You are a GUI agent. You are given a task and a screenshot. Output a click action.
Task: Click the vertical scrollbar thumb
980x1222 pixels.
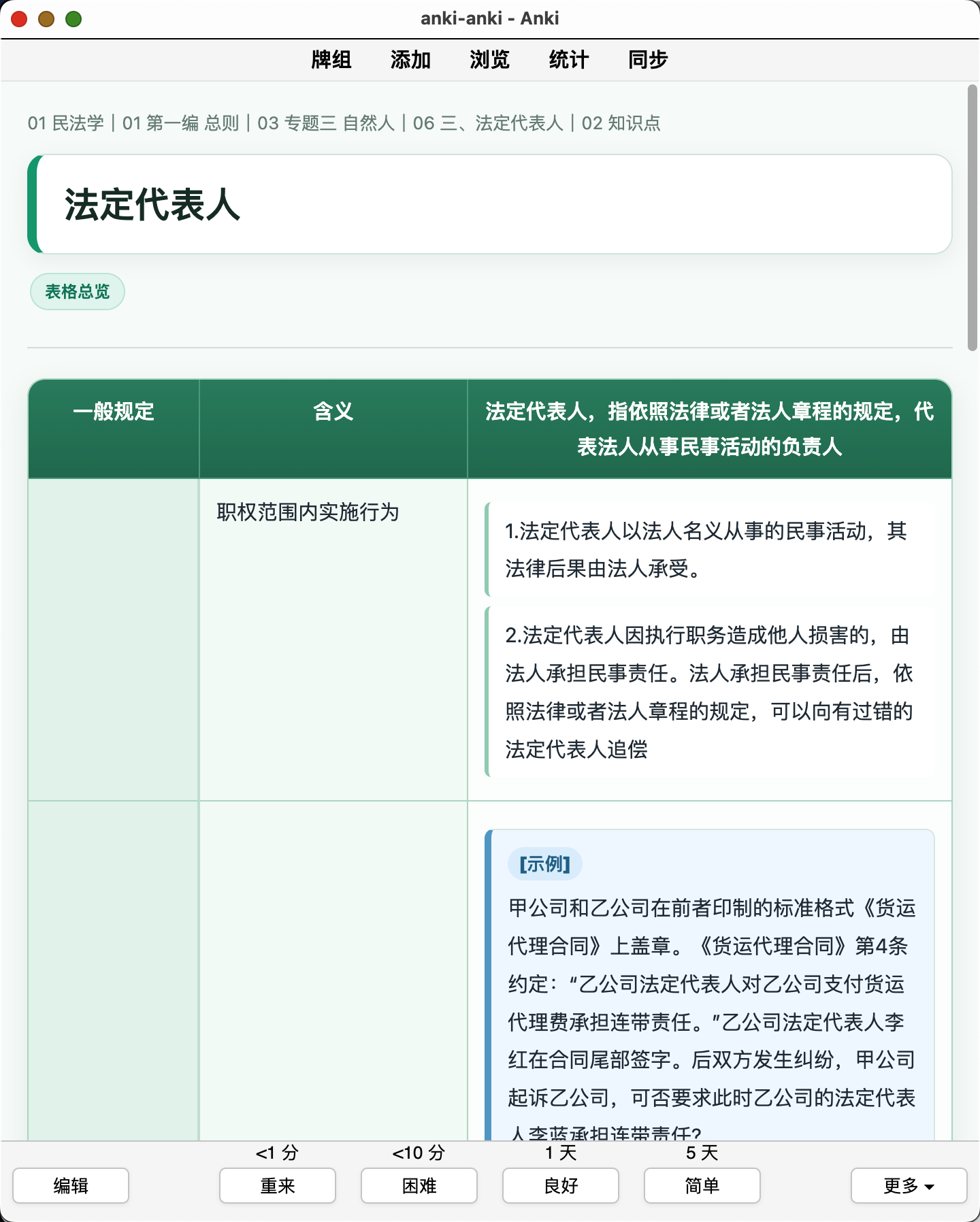[x=973, y=218]
